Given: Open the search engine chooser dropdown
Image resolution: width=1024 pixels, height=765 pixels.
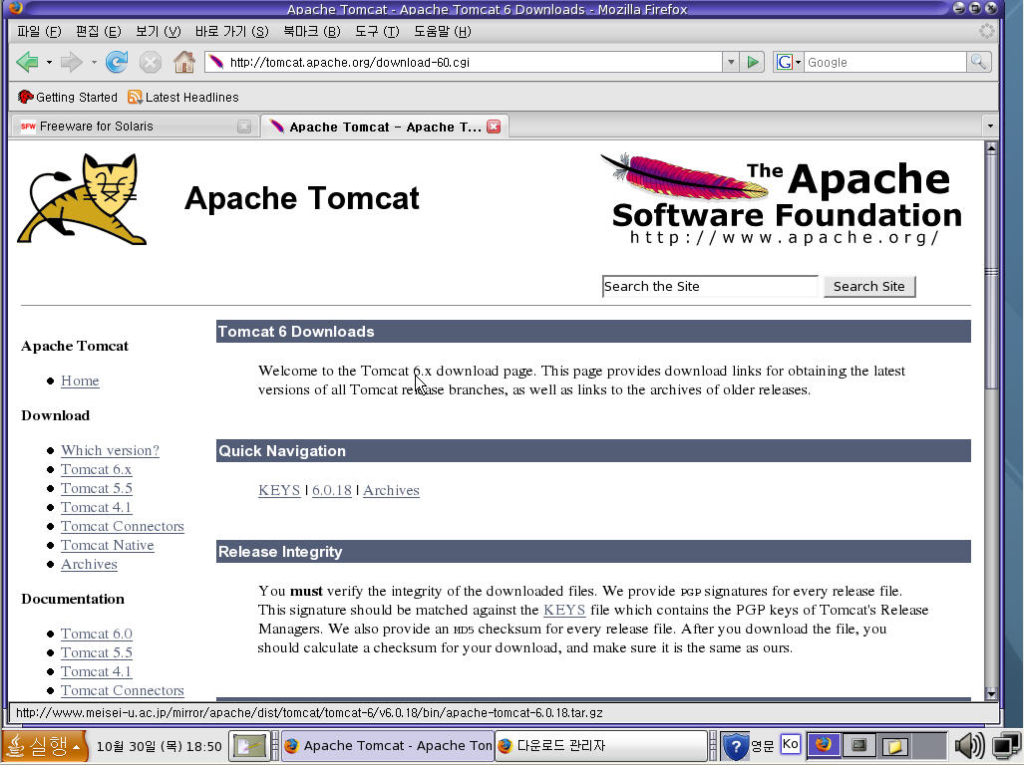Looking at the screenshot, I should coord(798,63).
